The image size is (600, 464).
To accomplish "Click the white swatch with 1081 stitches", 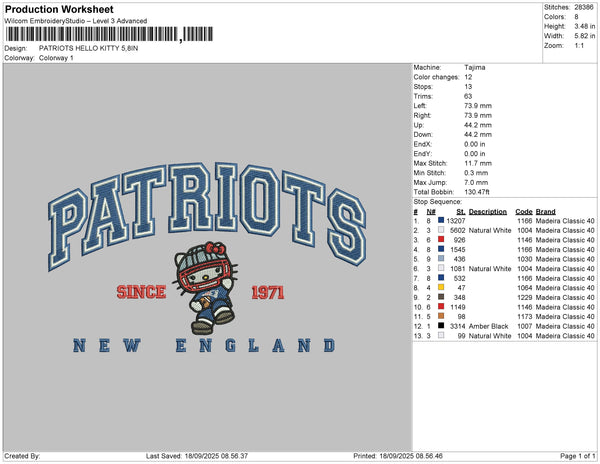I will [441, 268].
